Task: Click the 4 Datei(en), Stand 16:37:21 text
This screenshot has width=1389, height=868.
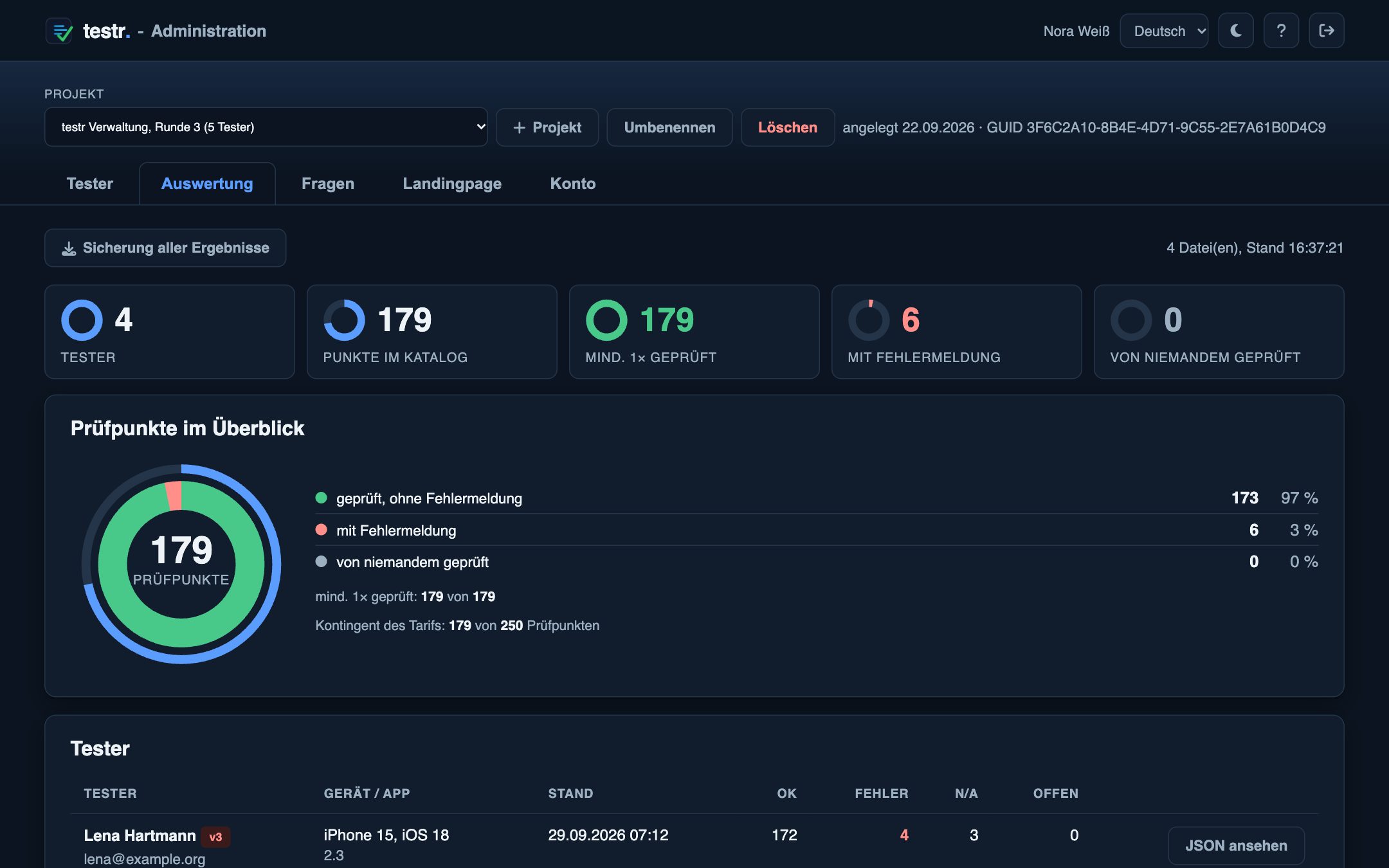Action: point(1255,248)
